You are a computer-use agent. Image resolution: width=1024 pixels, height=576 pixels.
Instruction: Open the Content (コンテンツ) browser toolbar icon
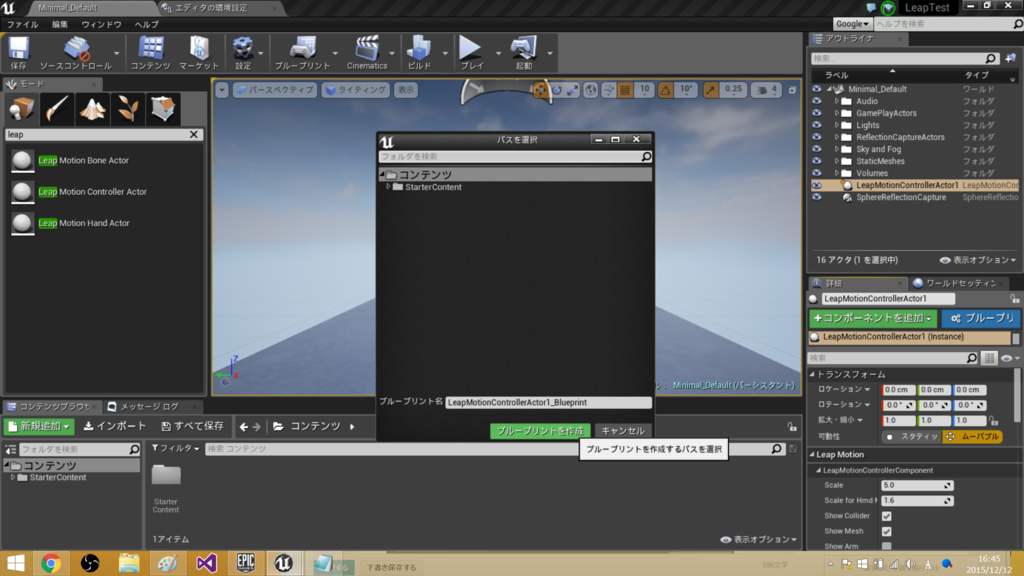click(x=150, y=53)
